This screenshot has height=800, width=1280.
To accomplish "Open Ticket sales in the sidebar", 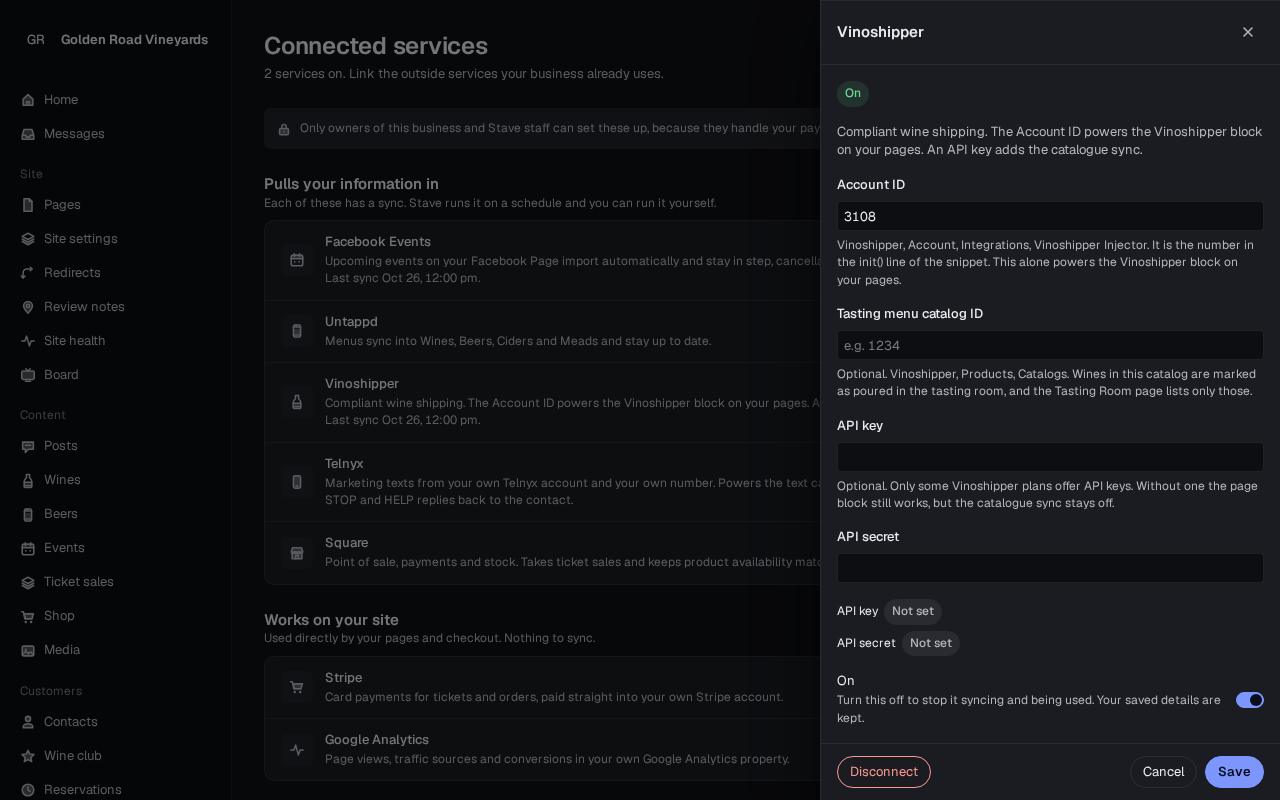I will 115,582.
